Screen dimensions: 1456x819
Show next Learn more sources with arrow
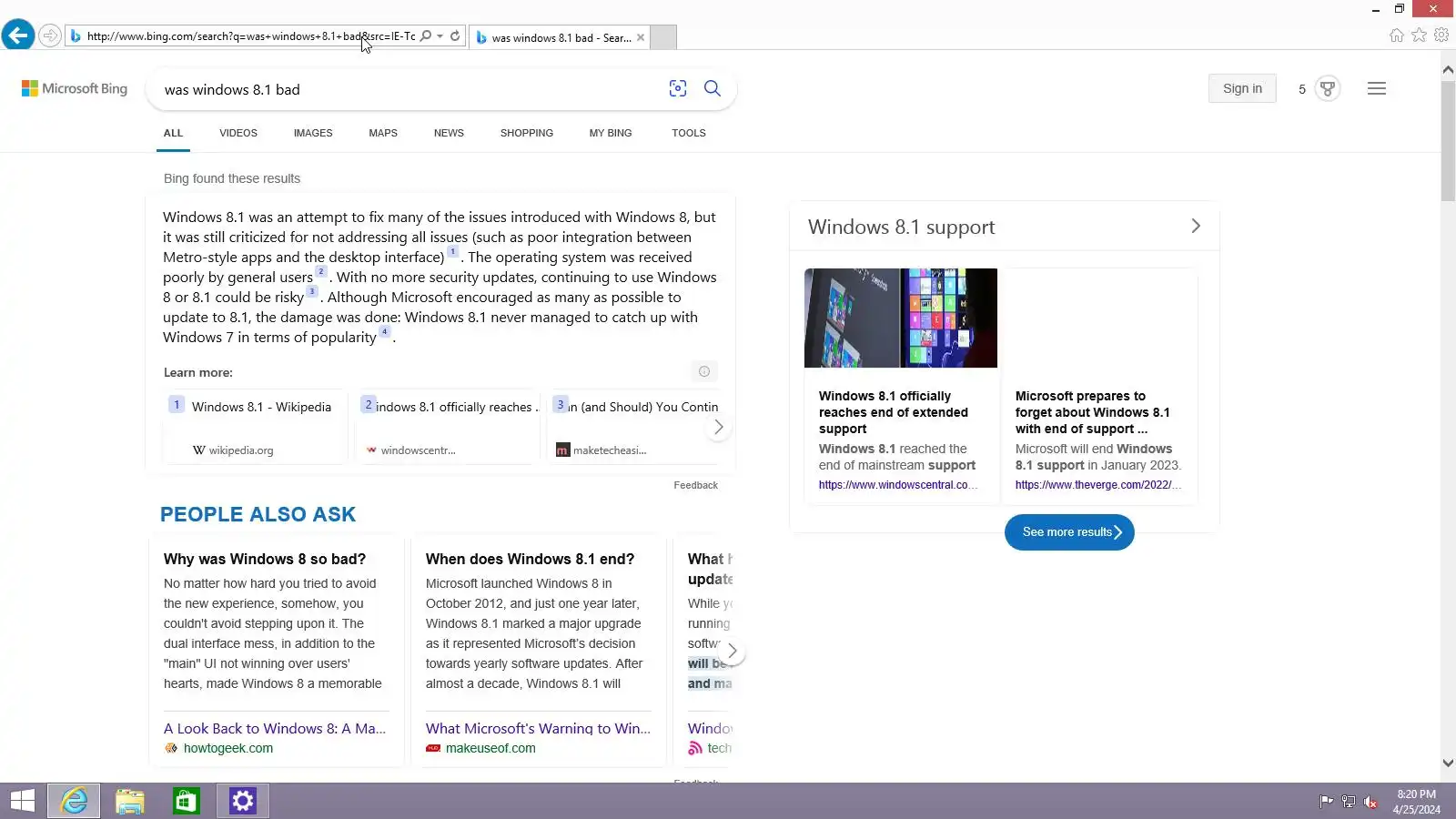(x=718, y=427)
